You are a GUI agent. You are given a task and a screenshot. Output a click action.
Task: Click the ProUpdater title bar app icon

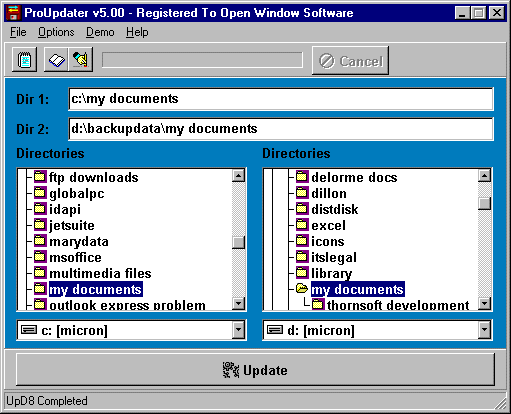(13, 13)
